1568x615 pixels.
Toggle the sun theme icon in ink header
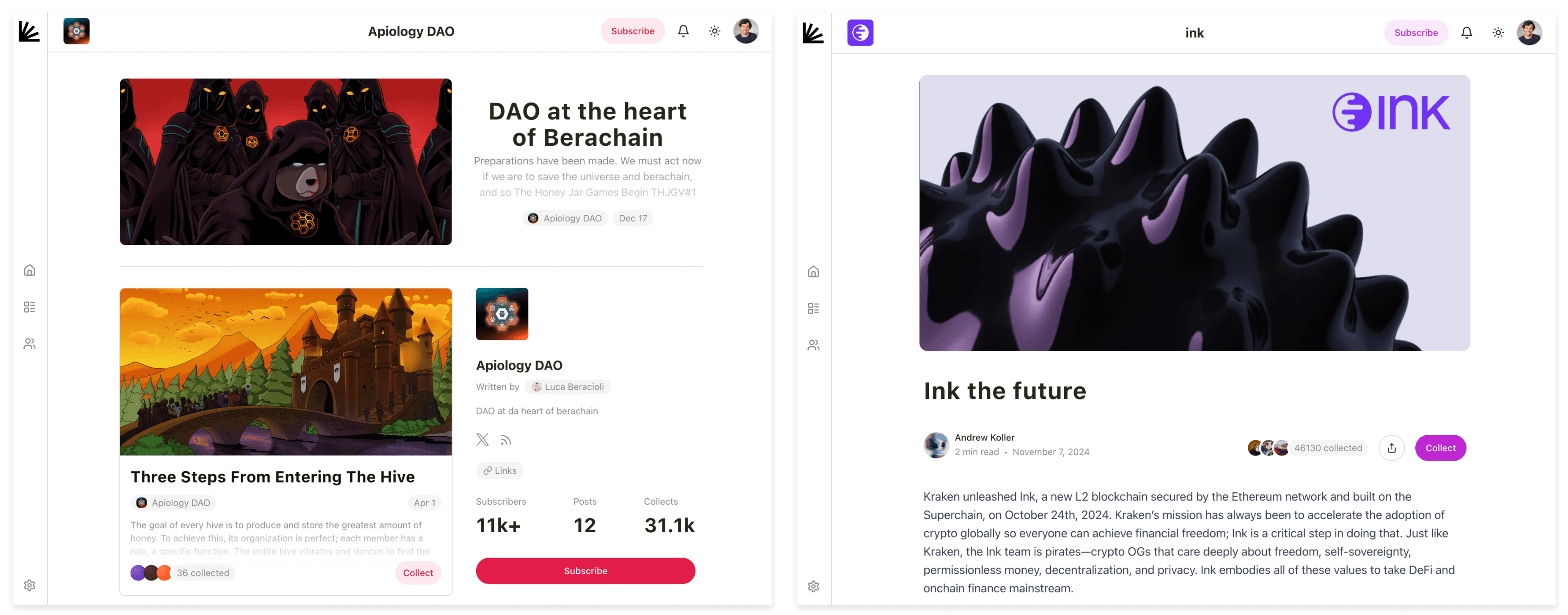1497,33
